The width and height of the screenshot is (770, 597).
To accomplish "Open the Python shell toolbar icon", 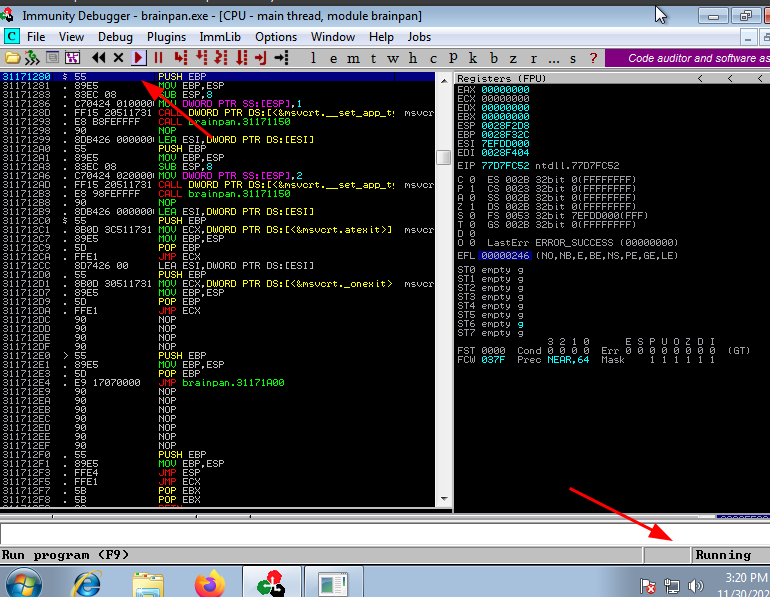I will click(x=32, y=58).
